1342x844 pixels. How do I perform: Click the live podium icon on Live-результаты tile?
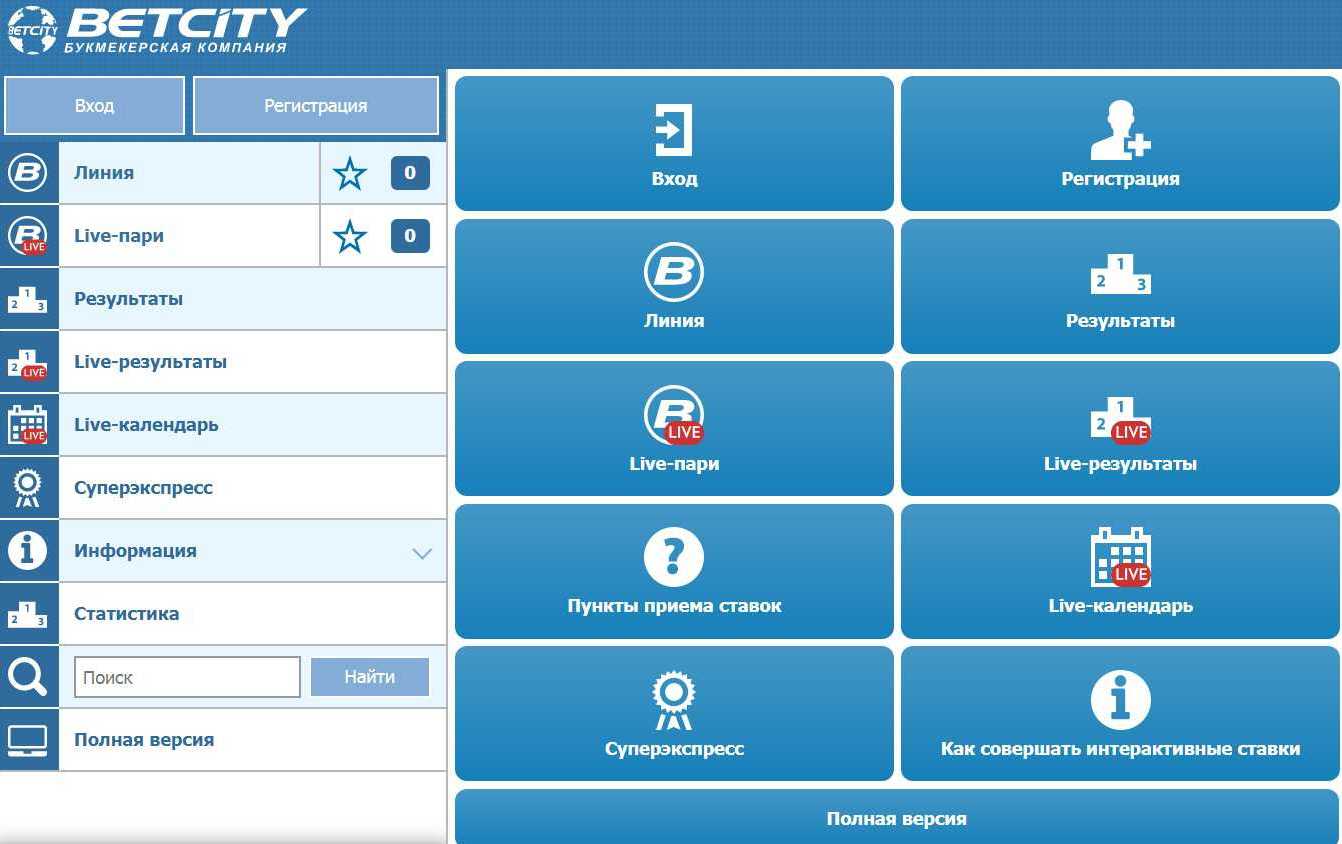click(1120, 420)
